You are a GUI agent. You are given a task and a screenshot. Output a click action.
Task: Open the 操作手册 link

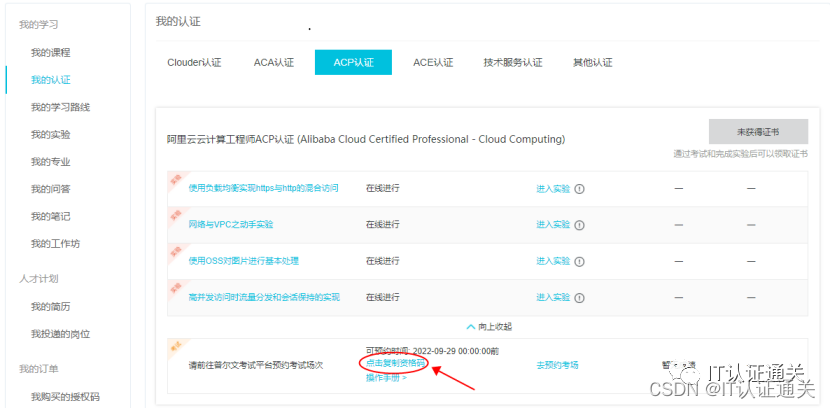pos(386,378)
